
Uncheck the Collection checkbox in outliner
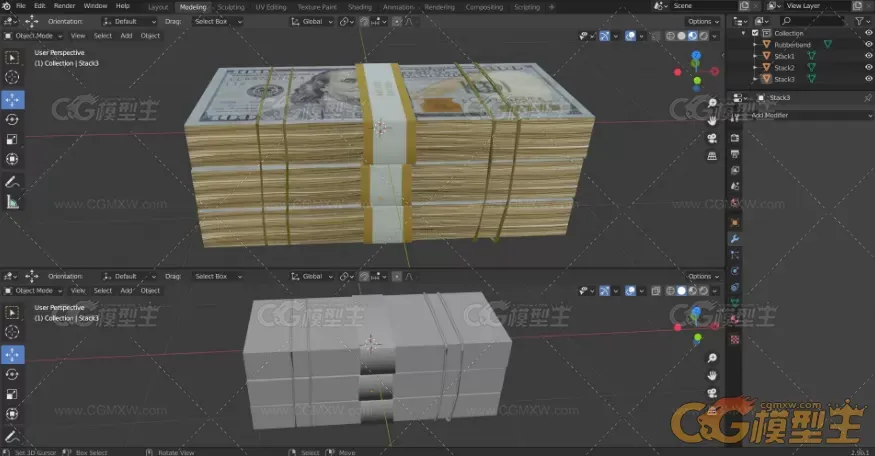(x=755, y=33)
